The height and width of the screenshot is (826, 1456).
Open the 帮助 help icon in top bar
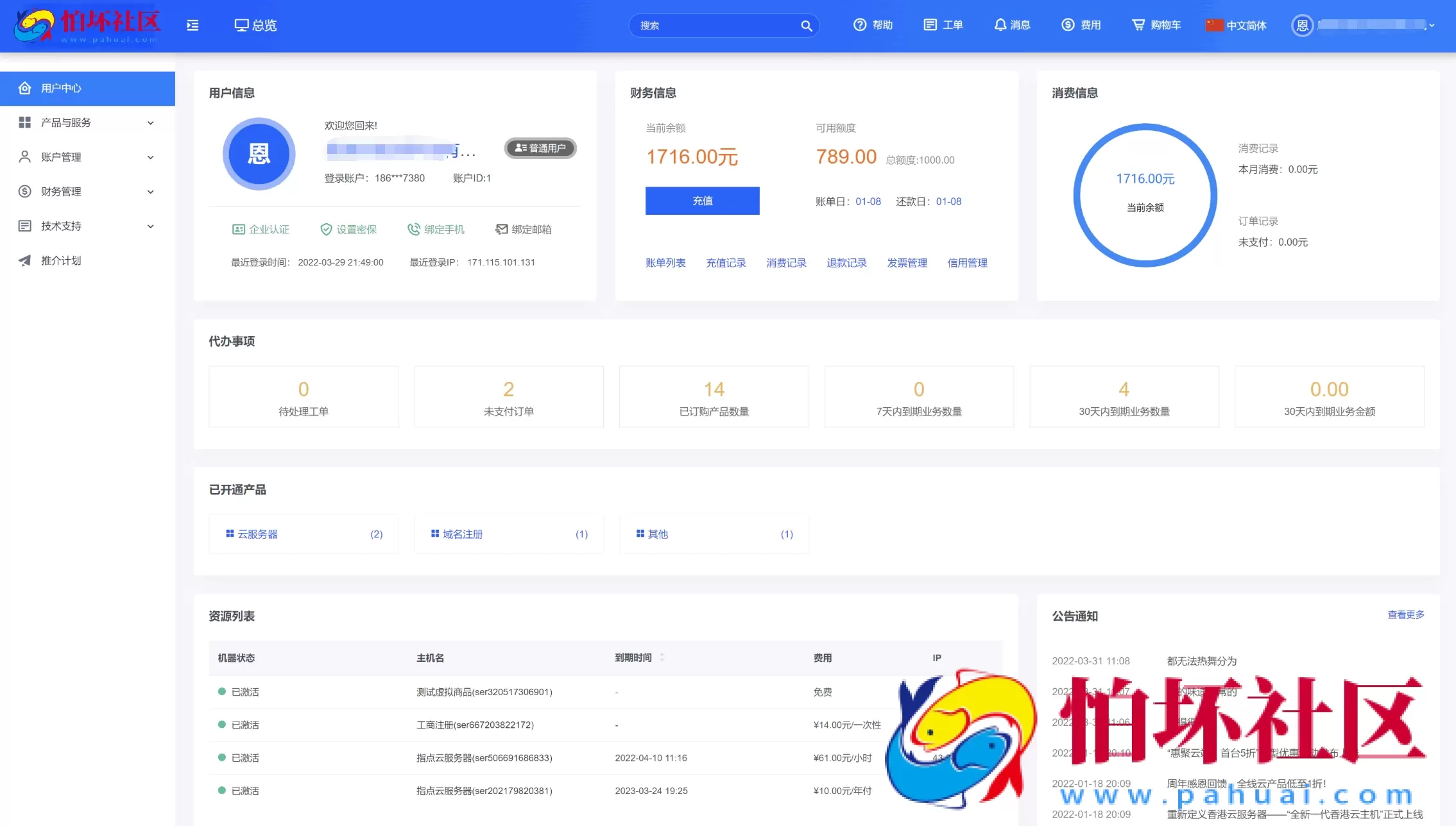[860, 24]
